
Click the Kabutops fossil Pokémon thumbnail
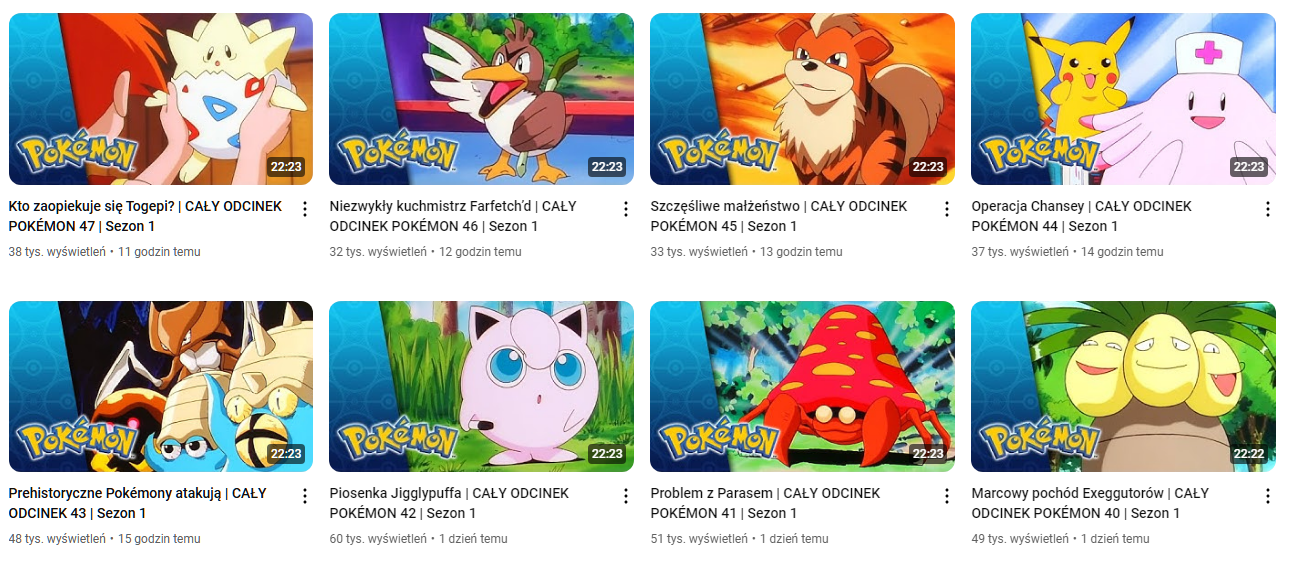161,386
